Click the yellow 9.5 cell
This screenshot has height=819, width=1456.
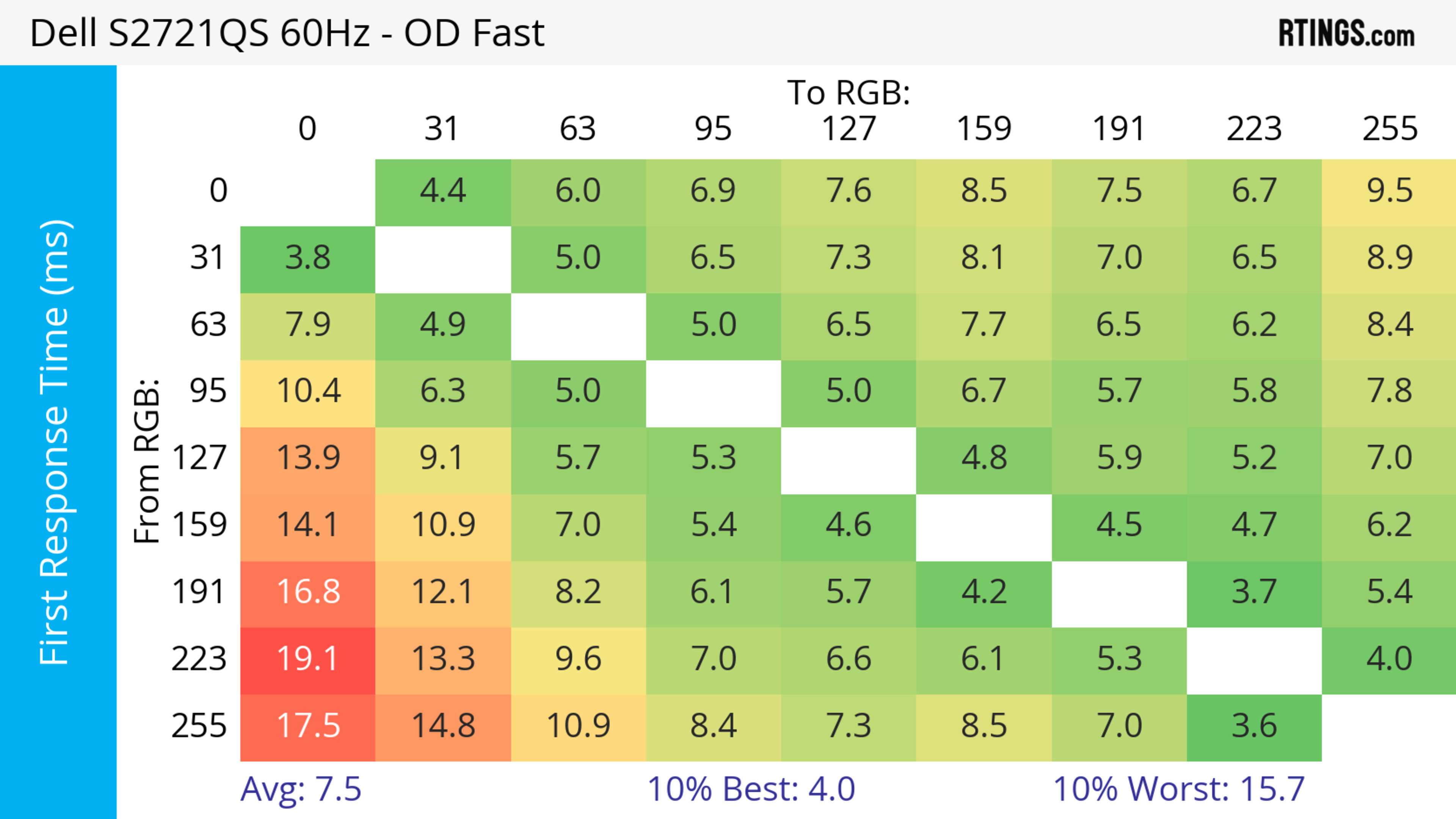pyautogui.click(x=1389, y=191)
